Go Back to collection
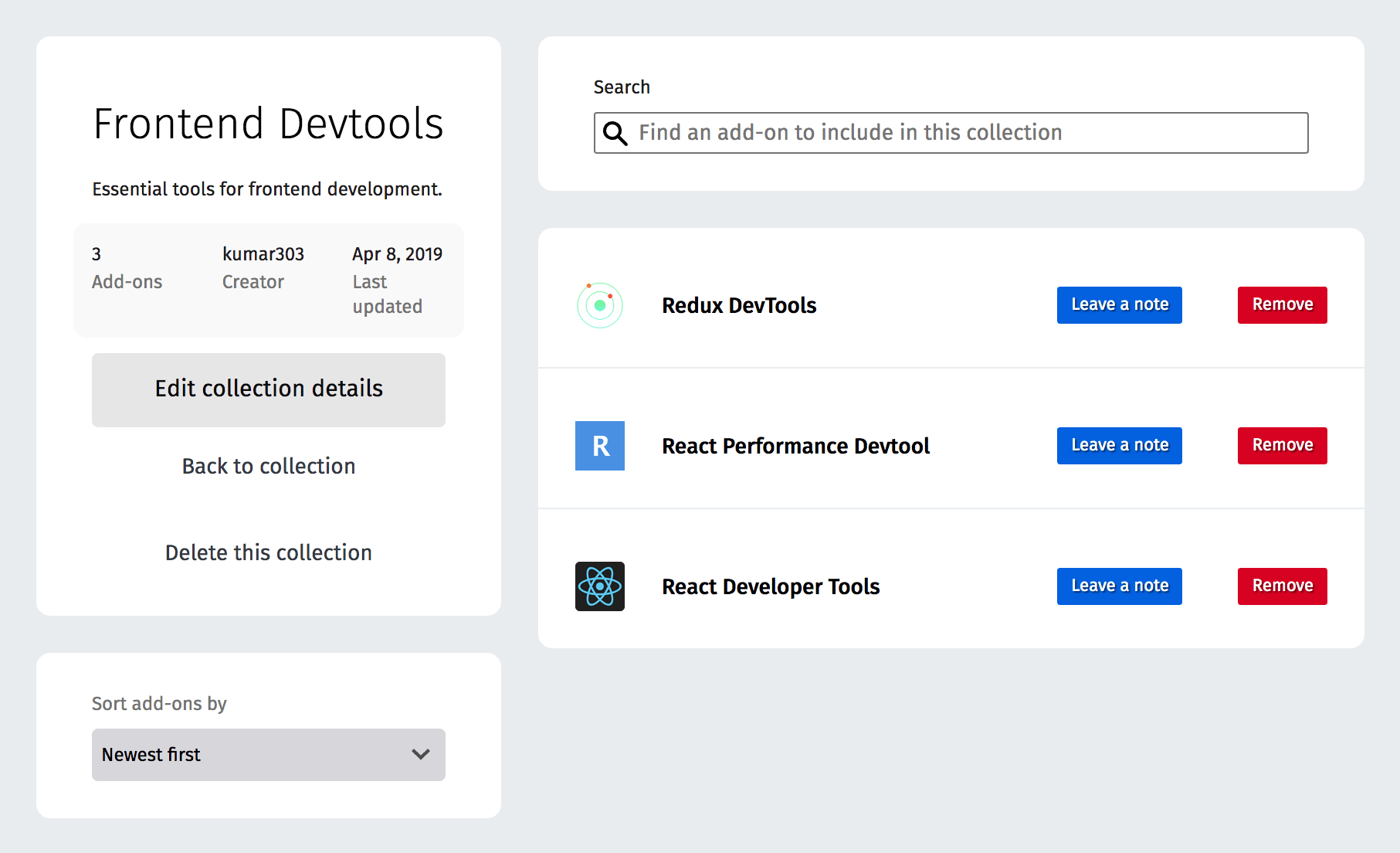1400x853 pixels. [x=269, y=466]
